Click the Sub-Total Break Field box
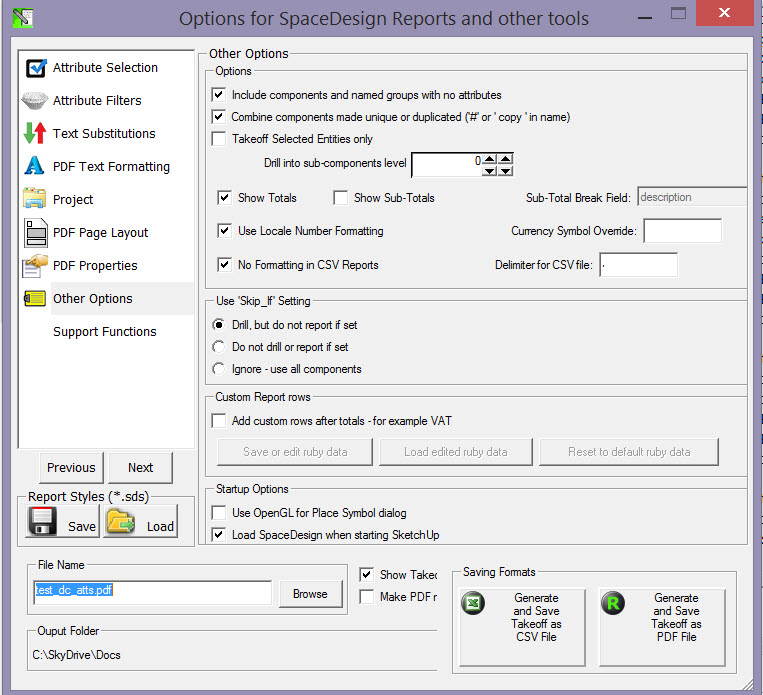763x695 pixels. 692,197
